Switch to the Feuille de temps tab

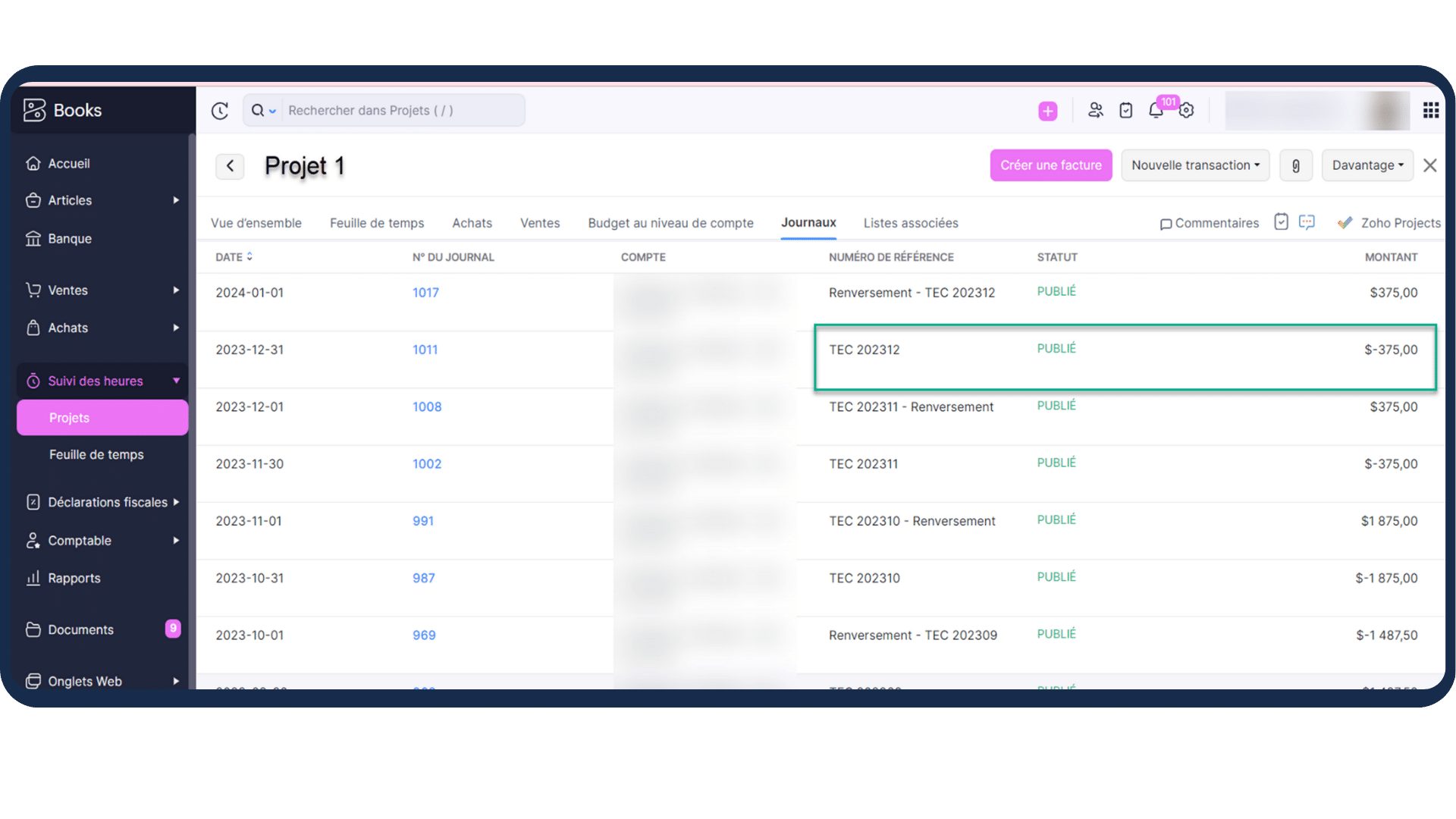click(377, 223)
